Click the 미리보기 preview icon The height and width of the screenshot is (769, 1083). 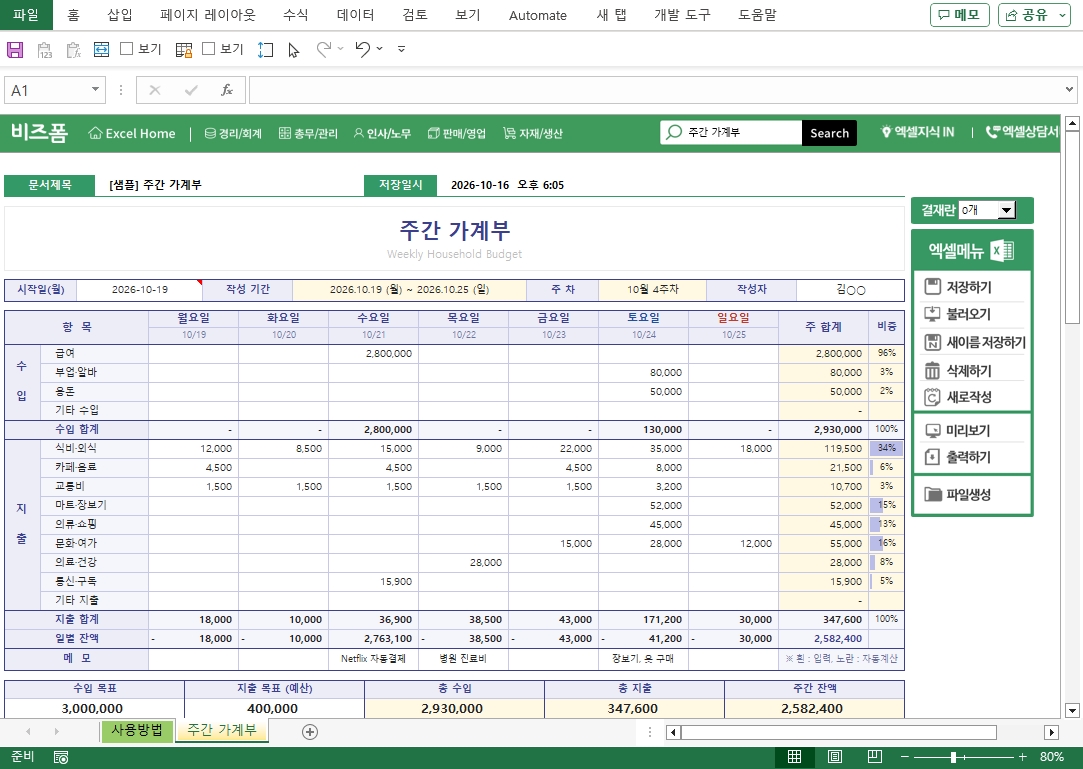(x=932, y=431)
